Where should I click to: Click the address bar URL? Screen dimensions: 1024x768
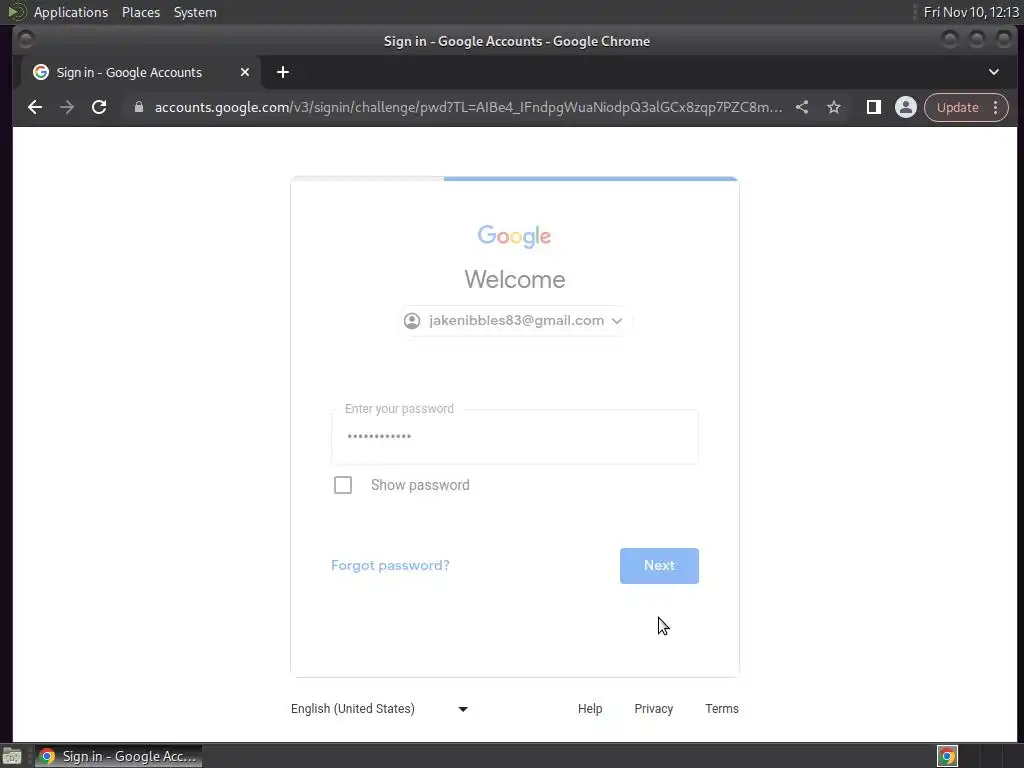(x=468, y=107)
